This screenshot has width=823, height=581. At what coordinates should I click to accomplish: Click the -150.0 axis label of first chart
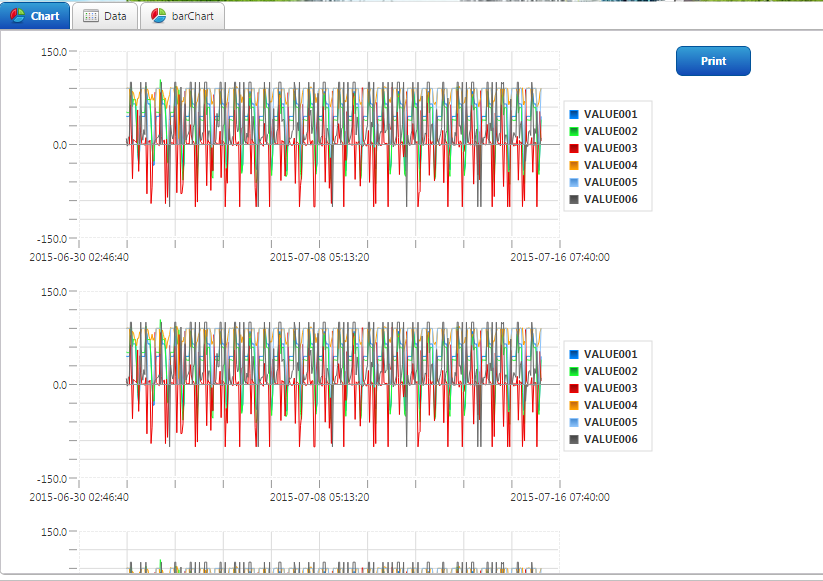52,239
